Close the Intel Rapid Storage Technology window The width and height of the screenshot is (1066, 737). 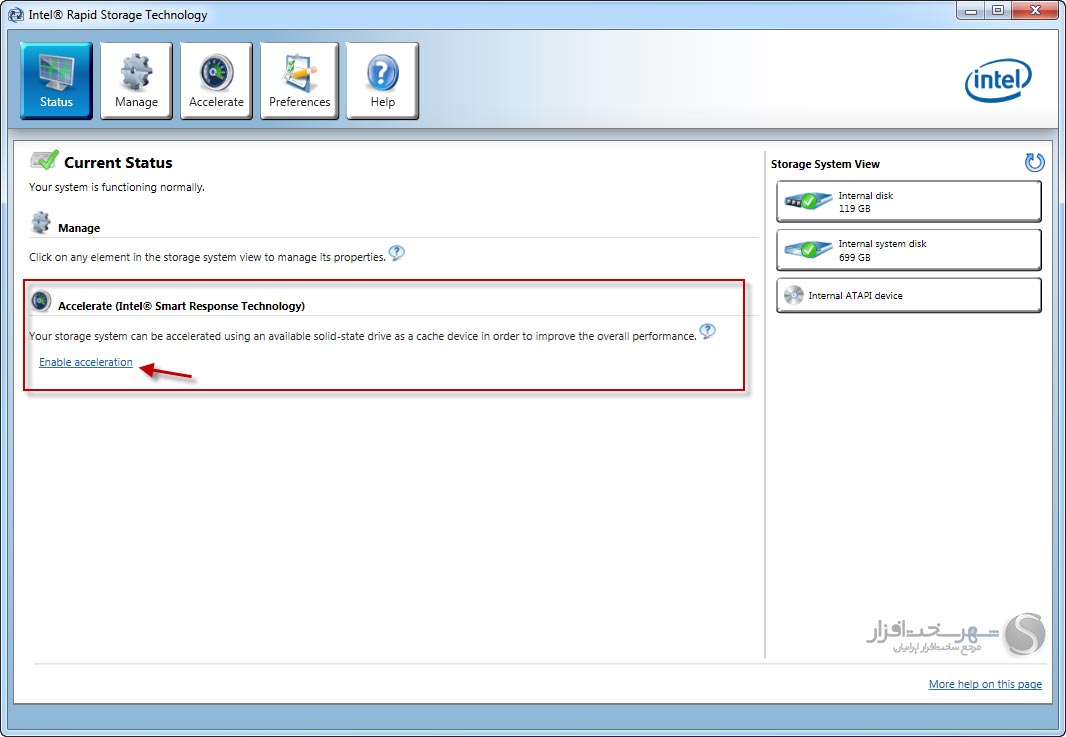[1035, 12]
